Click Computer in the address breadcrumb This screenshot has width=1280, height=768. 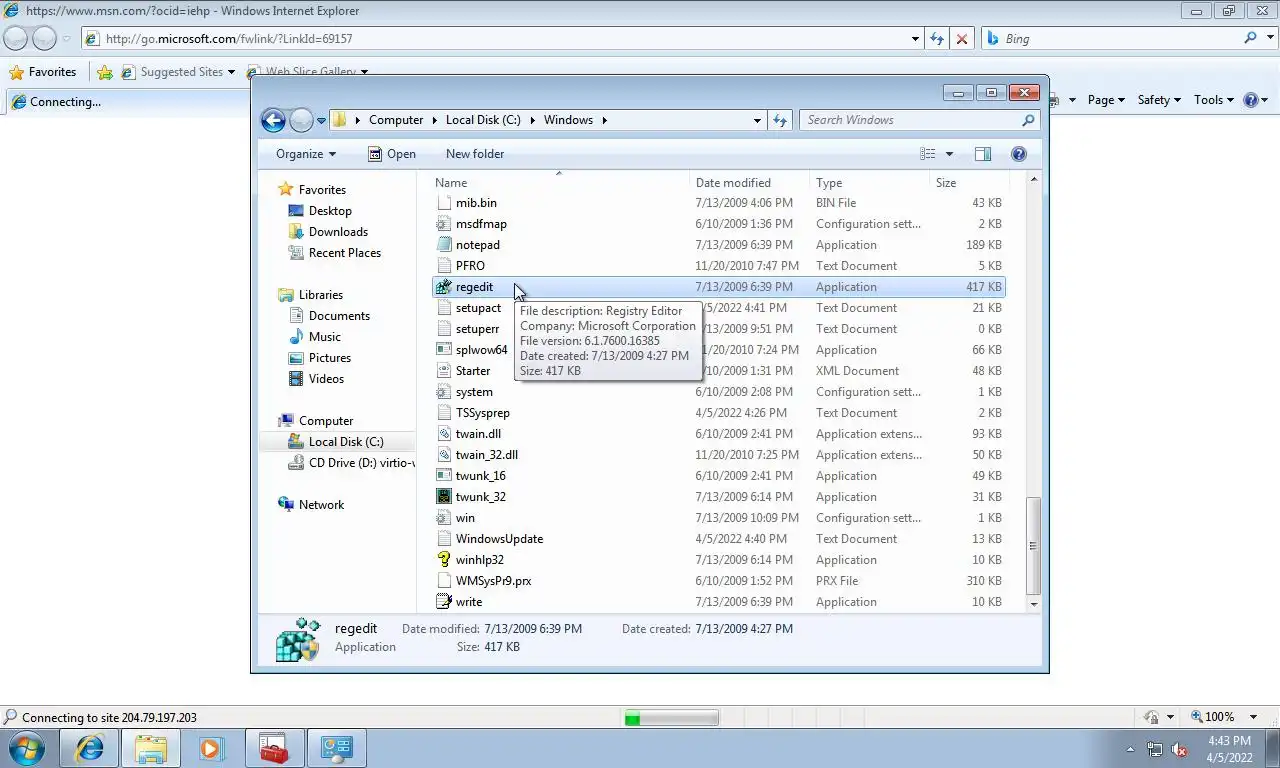pos(396,120)
